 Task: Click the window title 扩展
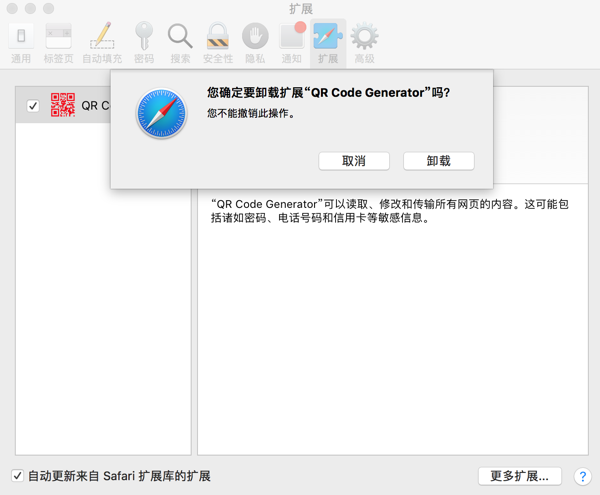tap(301, 9)
